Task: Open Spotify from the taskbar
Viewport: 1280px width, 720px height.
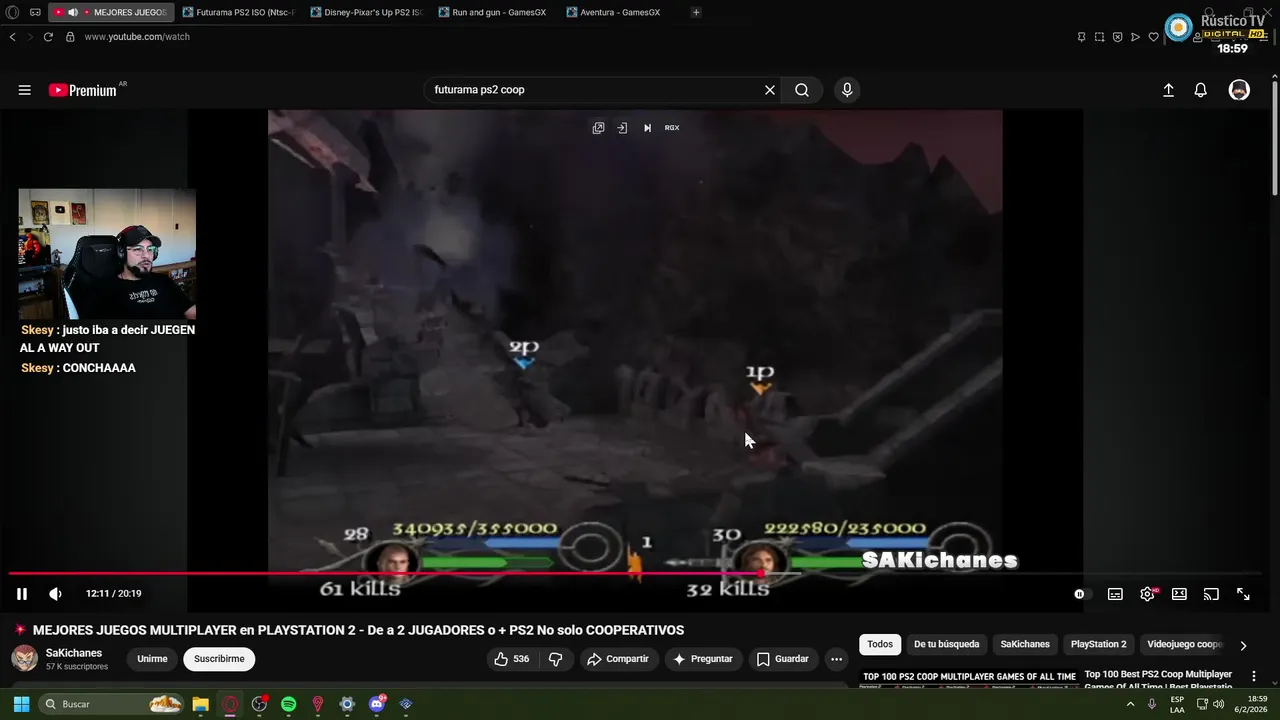Action: [x=288, y=704]
